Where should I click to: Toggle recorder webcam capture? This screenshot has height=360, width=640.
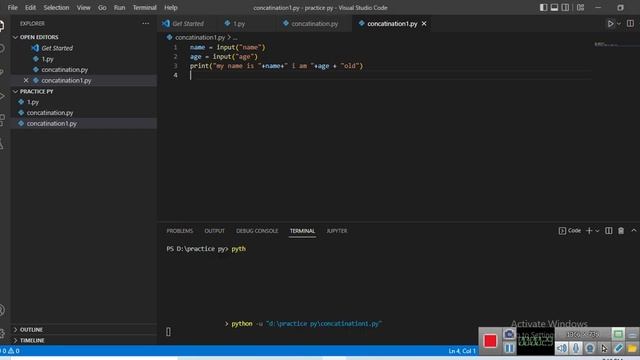click(x=590, y=348)
